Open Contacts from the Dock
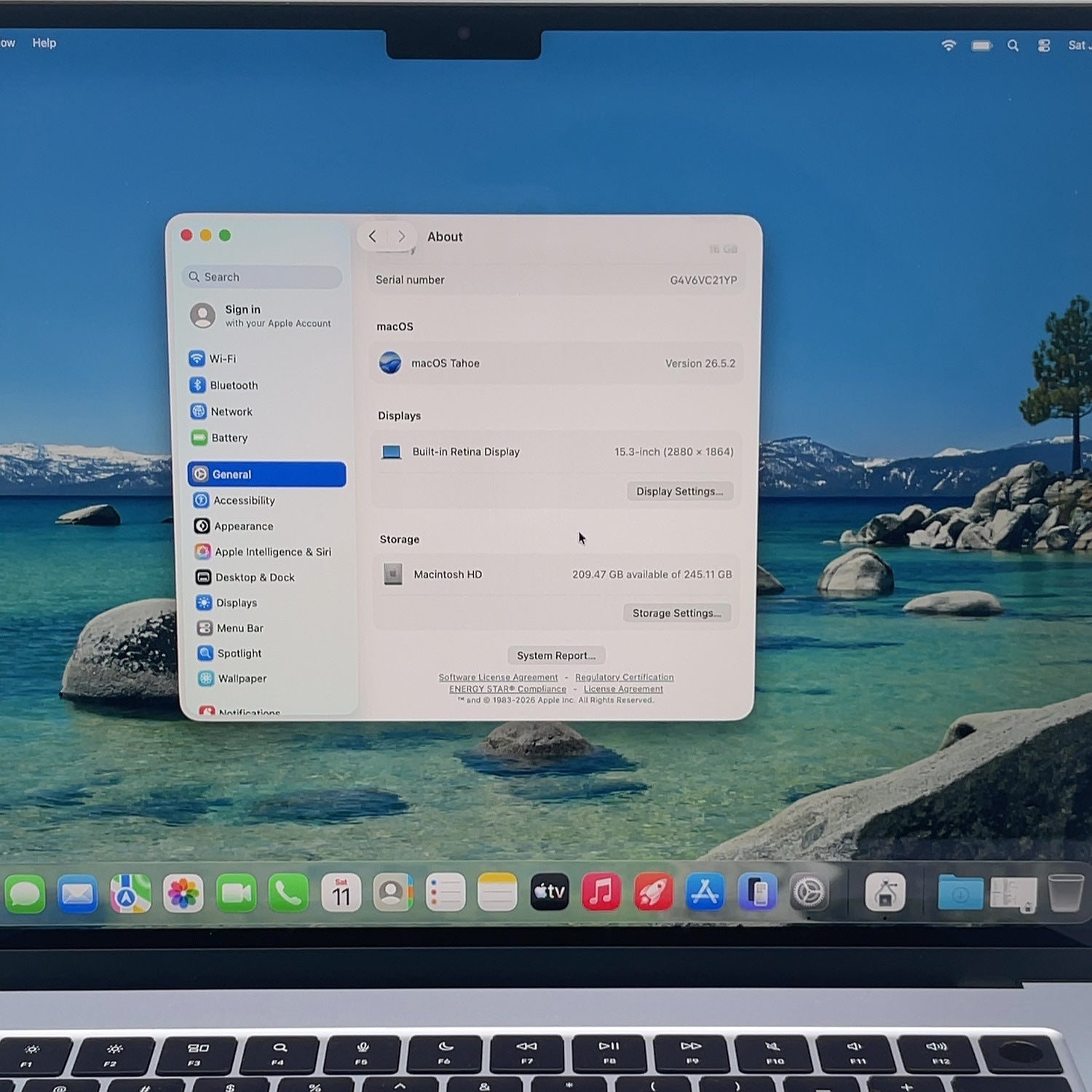Viewport: 1092px width, 1092px height. point(393,893)
